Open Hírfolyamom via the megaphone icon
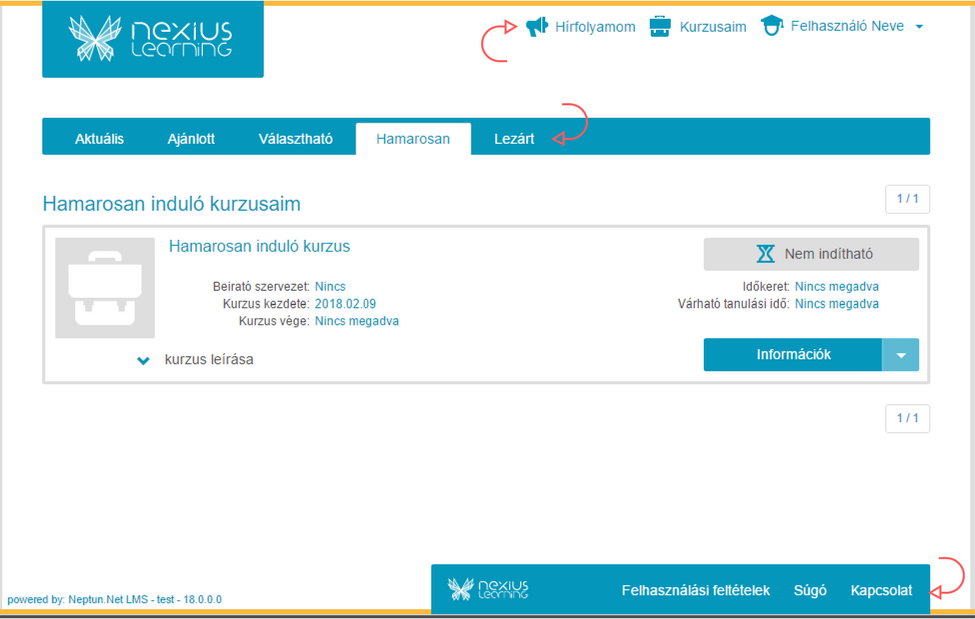Viewport: 975px width, 619px height. point(539,26)
